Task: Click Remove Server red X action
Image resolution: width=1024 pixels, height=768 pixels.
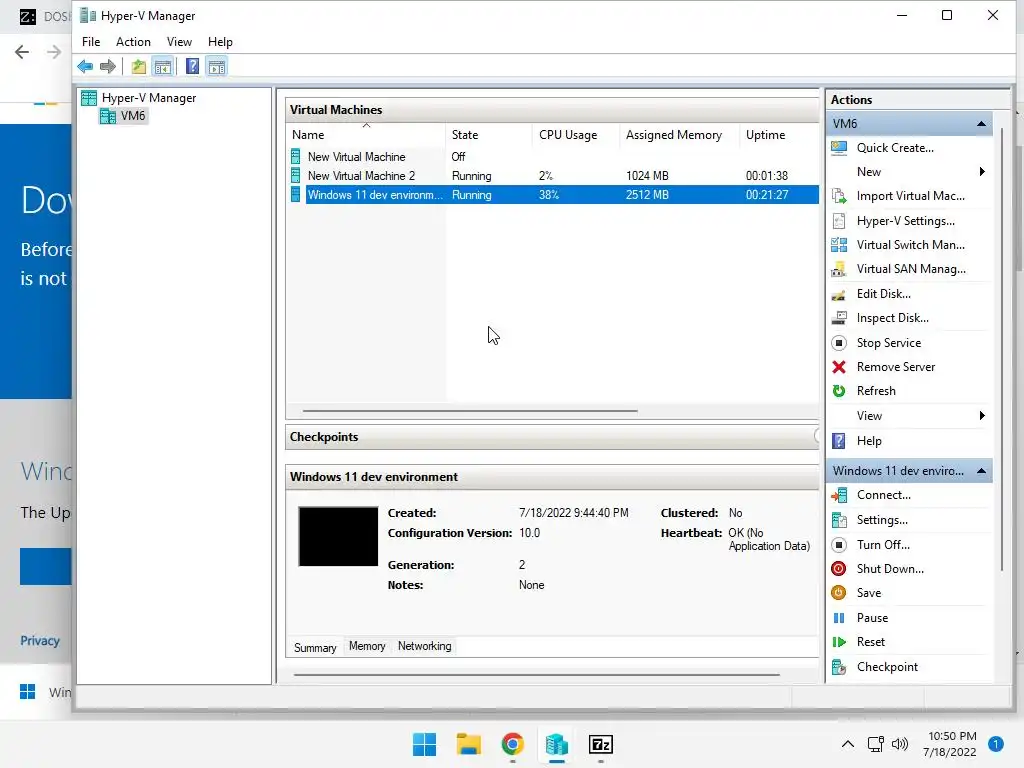Action: (895, 367)
